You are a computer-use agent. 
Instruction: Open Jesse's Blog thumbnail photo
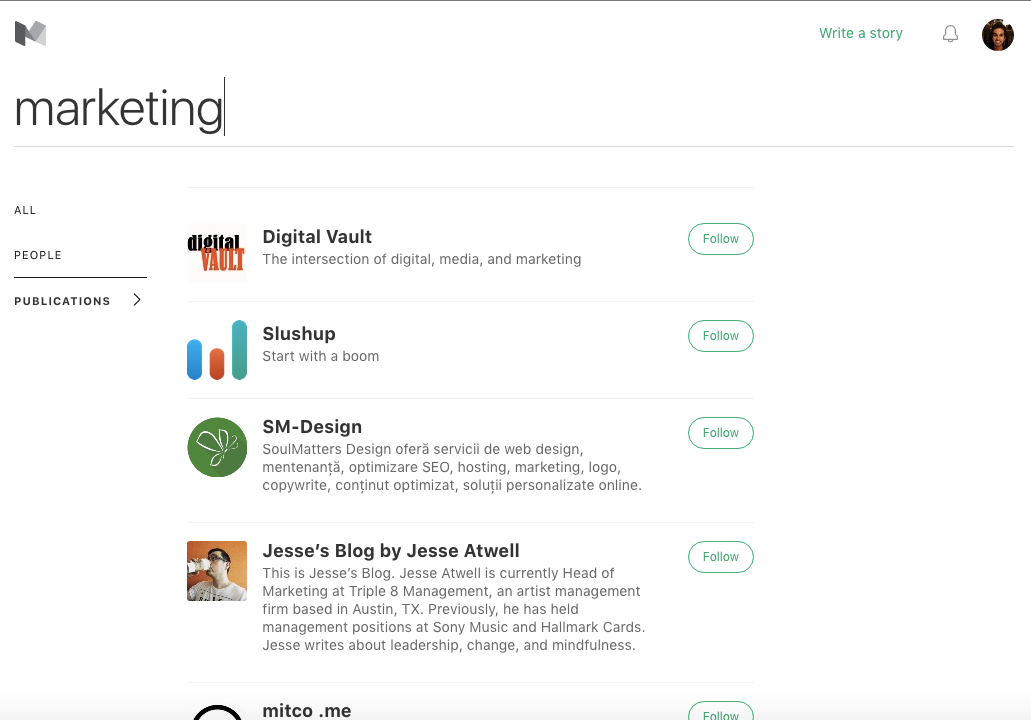[217, 571]
